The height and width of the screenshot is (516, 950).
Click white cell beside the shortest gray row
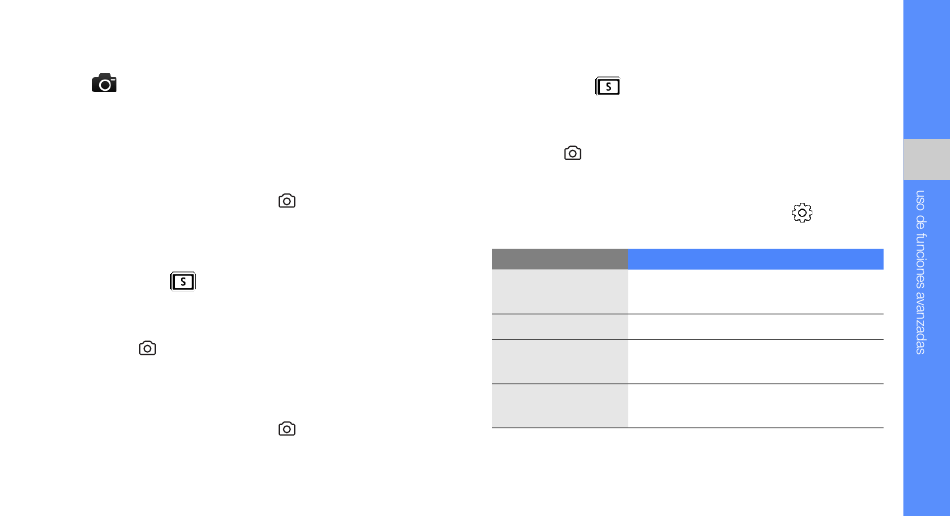pos(756,326)
